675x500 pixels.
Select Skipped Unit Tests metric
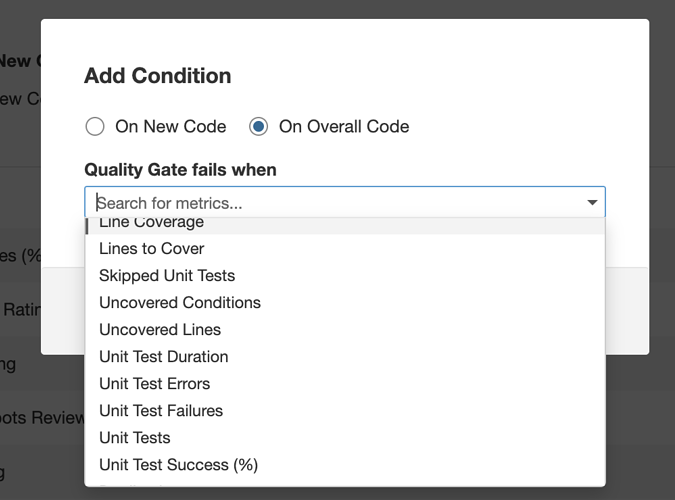coord(167,275)
